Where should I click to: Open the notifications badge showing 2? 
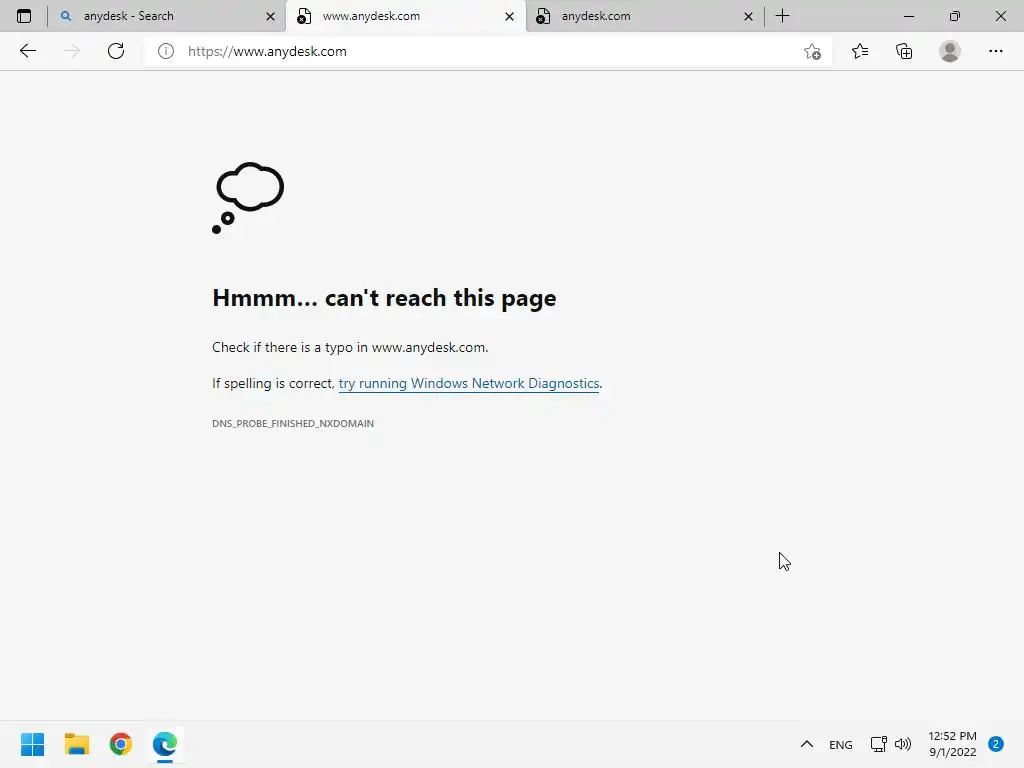coord(995,744)
